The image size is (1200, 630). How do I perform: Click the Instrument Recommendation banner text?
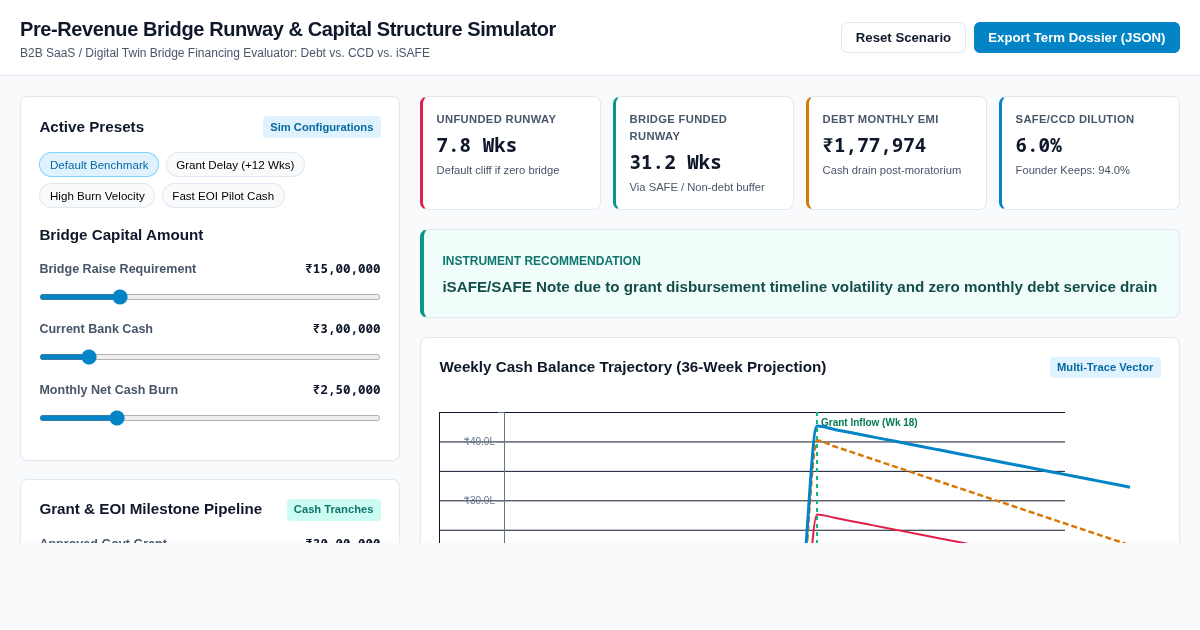(x=800, y=287)
